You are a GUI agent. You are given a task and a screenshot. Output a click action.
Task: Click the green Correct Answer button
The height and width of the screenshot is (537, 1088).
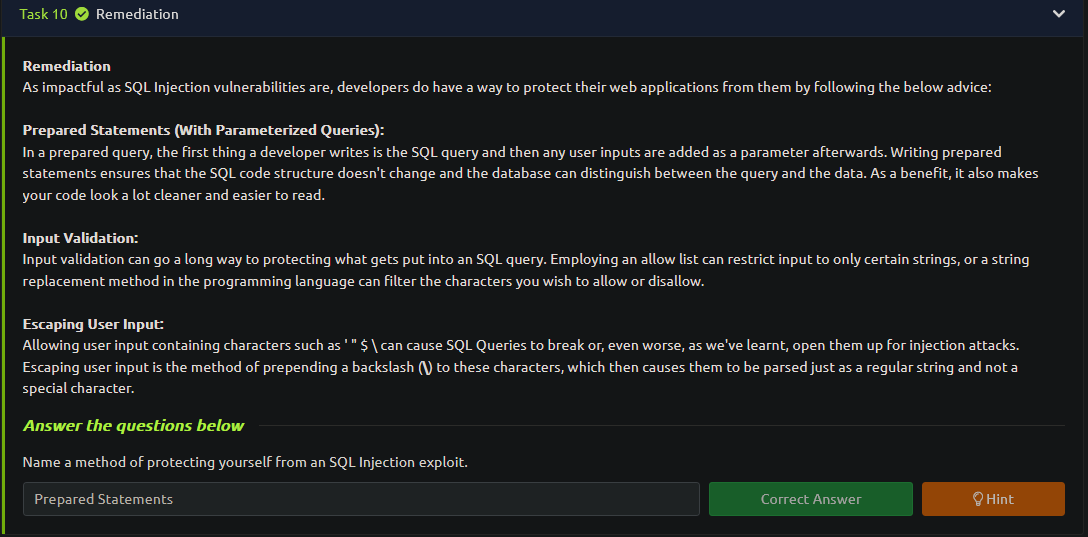[810, 499]
